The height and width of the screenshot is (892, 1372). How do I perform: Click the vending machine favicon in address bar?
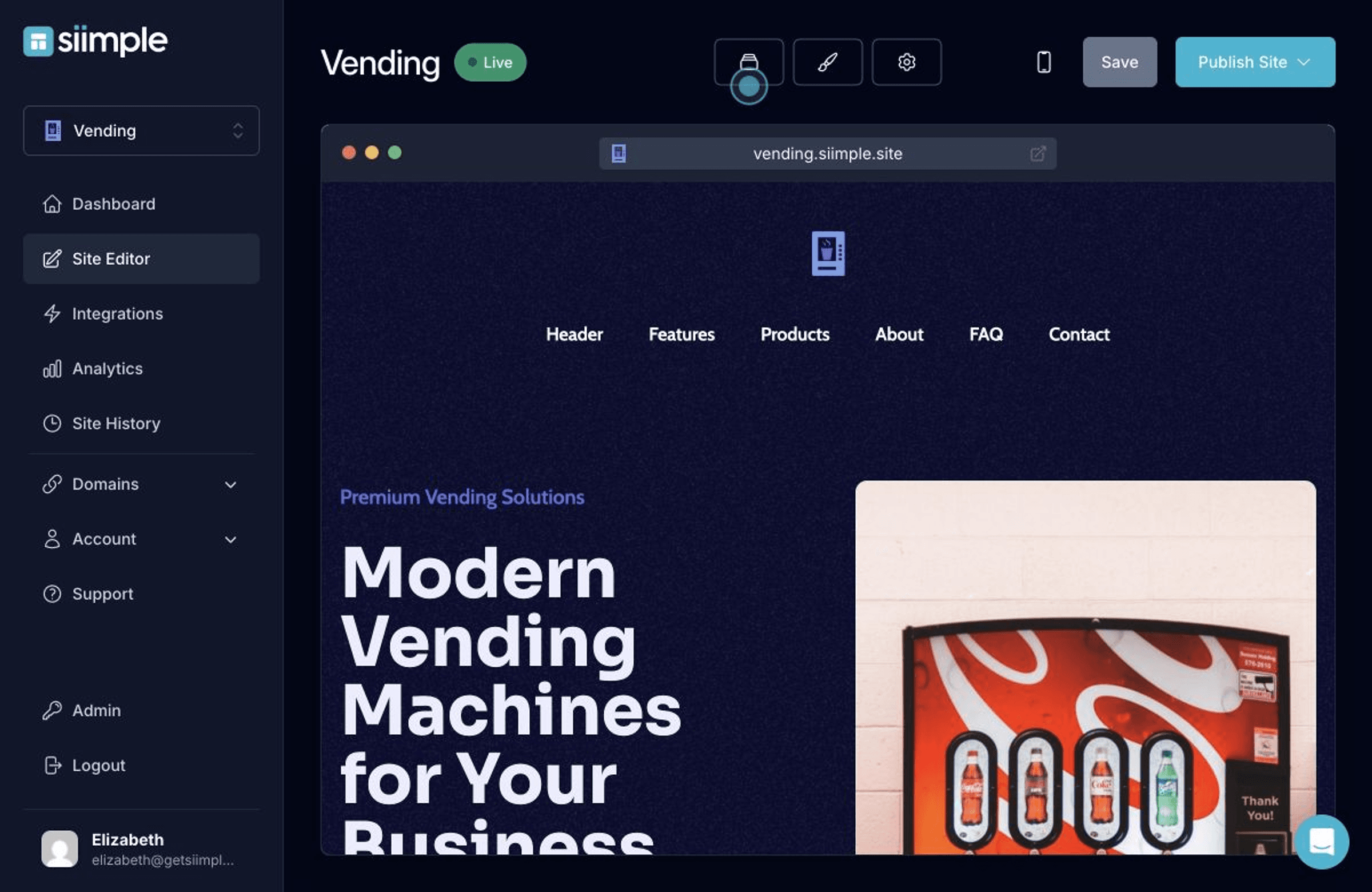point(618,153)
